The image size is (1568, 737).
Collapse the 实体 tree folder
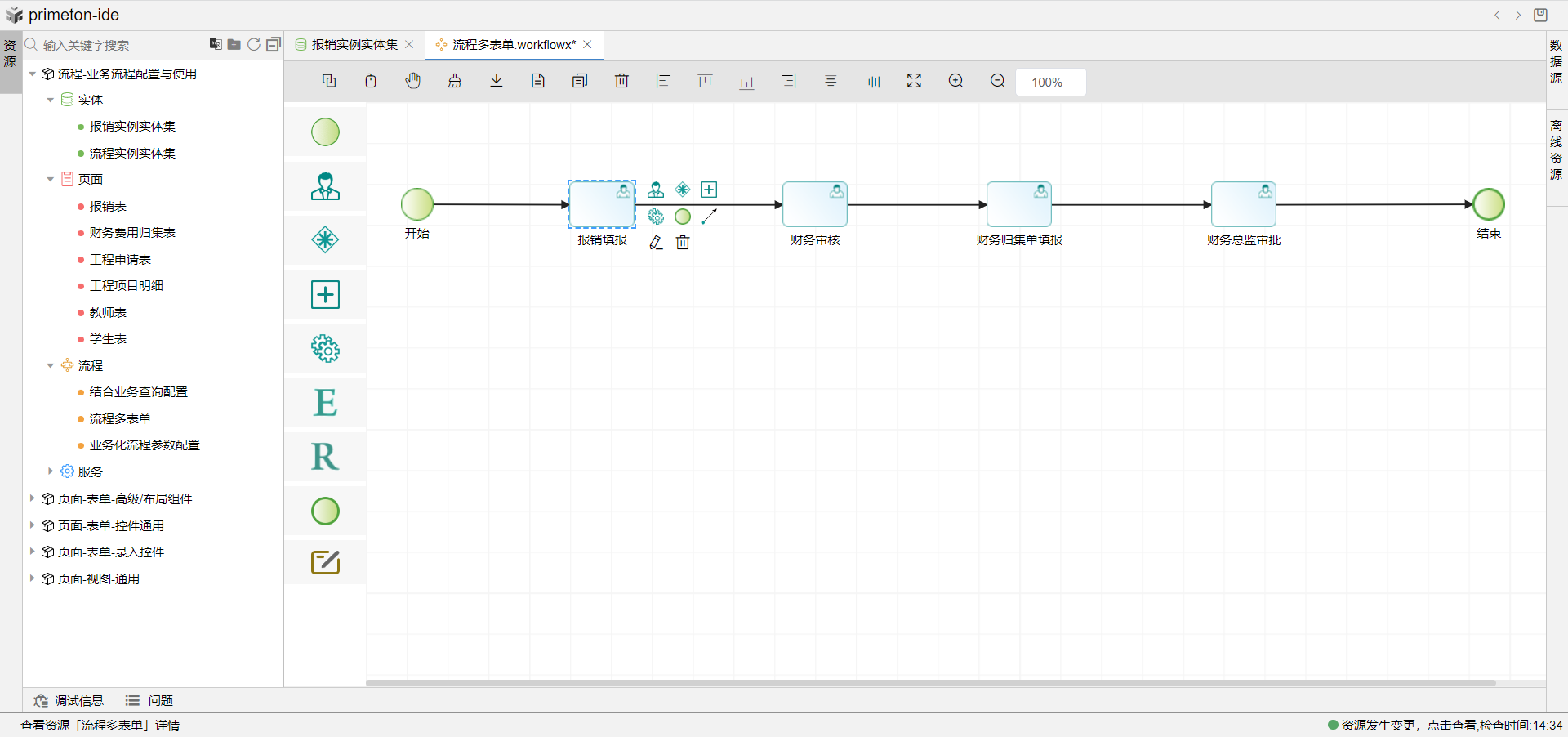pyautogui.click(x=51, y=100)
